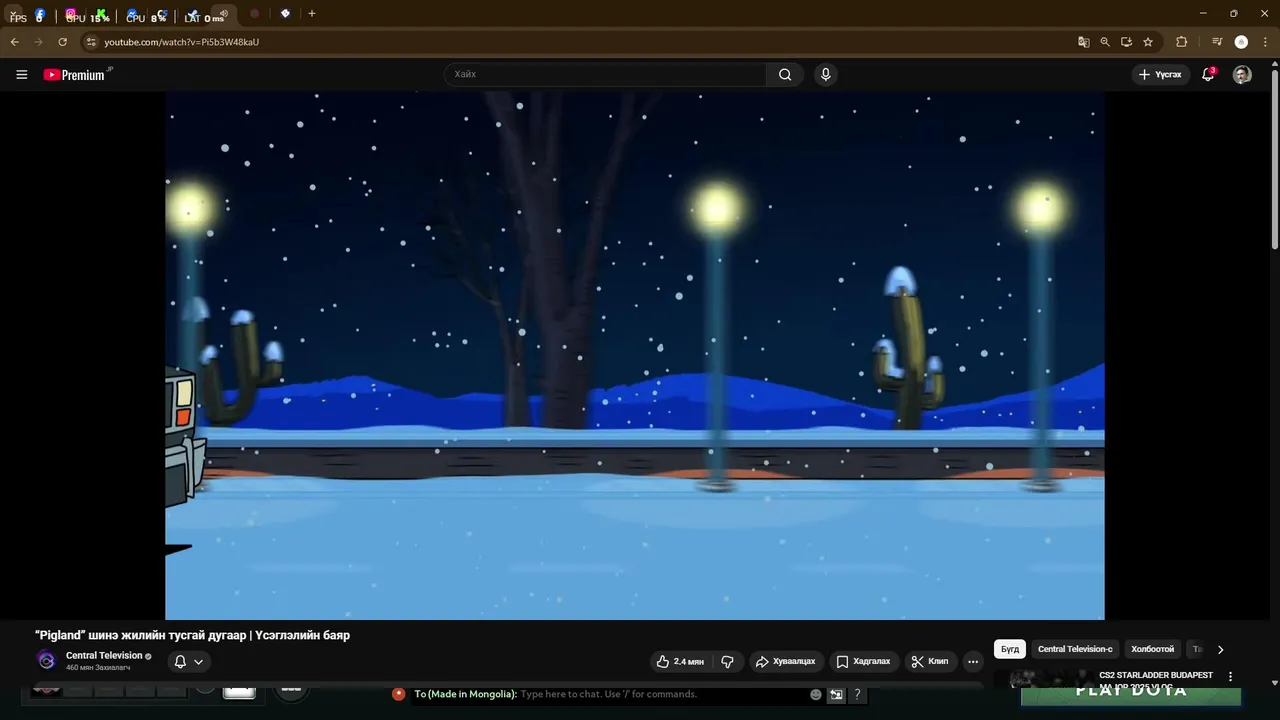Click Үүсгэх create button
Image resolution: width=1280 pixels, height=720 pixels.
pyautogui.click(x=1160, y=74)
